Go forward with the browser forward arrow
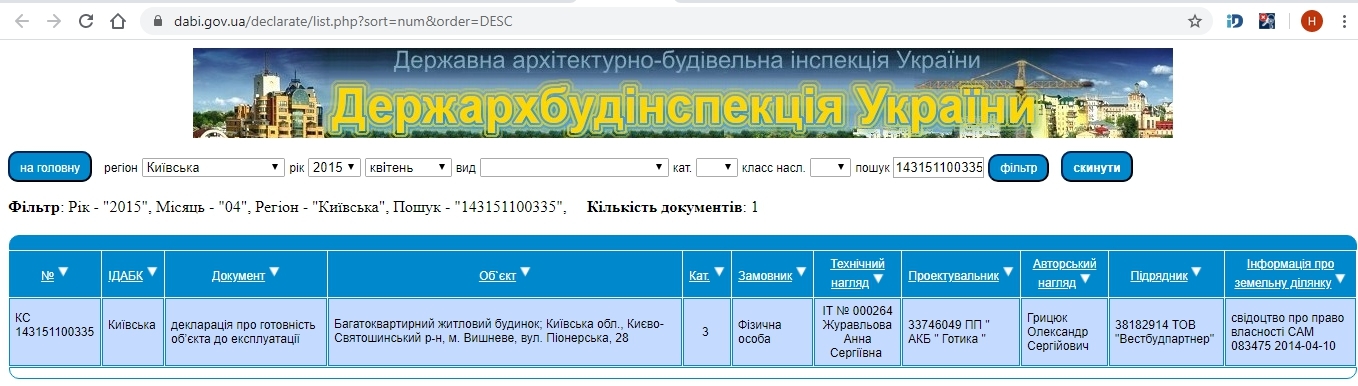This screenshot has width=1358, height=386. pyautogui.click(x=53, y=20)
